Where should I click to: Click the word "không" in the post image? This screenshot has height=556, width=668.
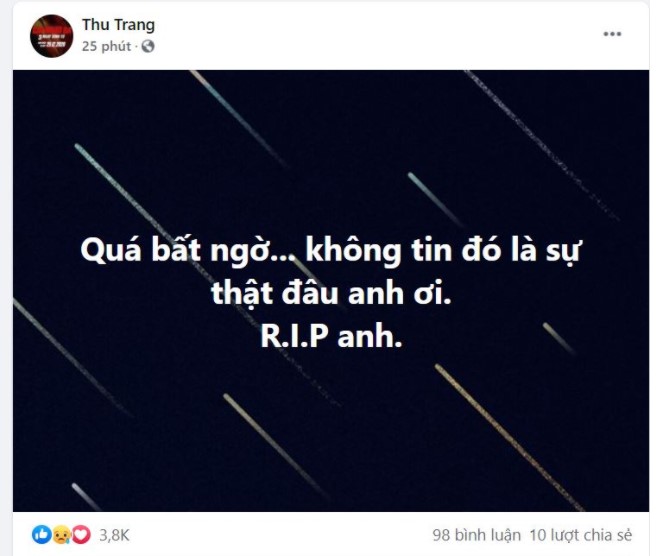[x=354, y=251]
